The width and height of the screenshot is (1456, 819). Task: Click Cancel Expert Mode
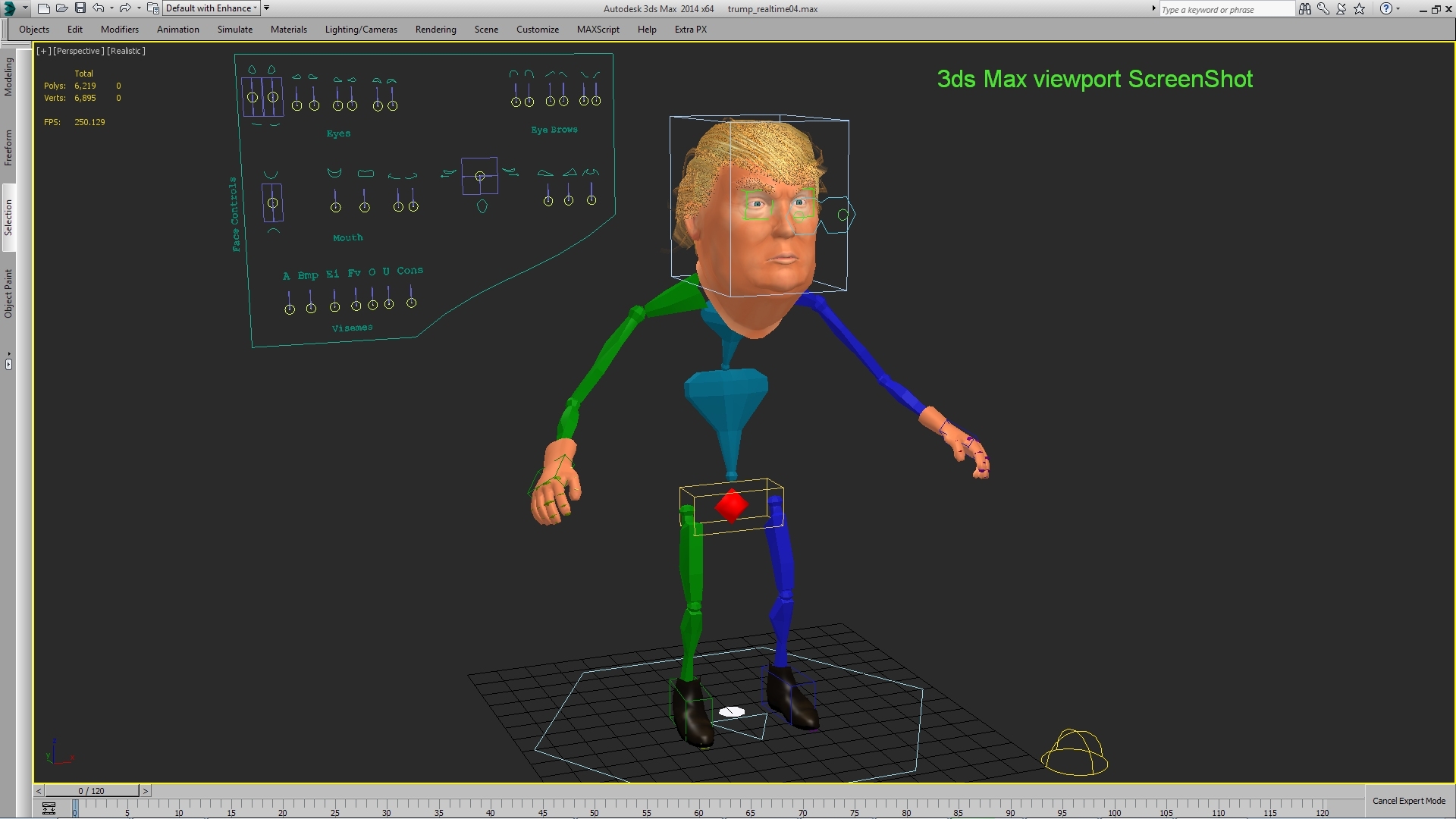coord(1409,801)
